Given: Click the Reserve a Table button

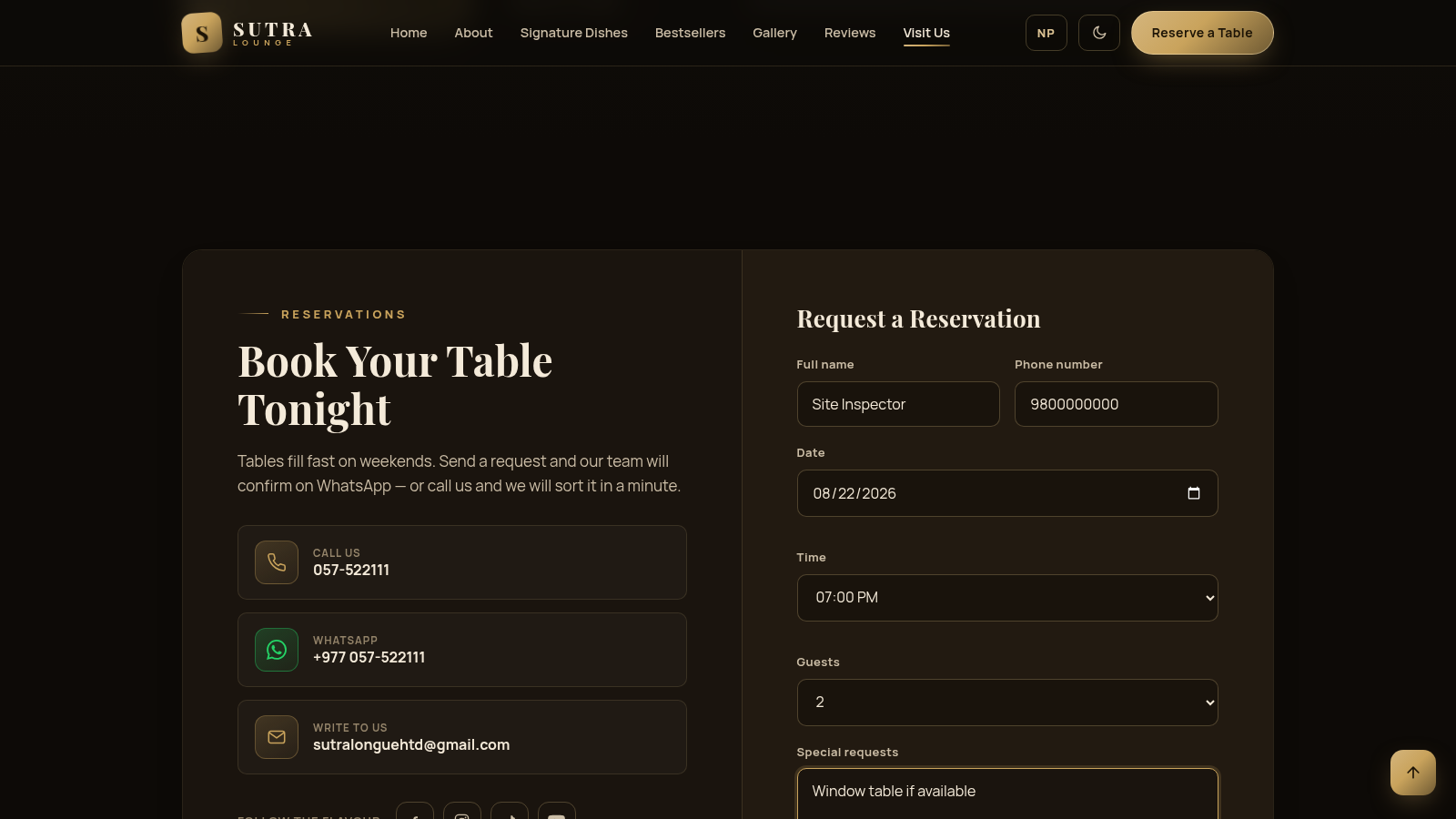Looking at the screenshot, I should pyautogui.click(x=1202, y=33).
